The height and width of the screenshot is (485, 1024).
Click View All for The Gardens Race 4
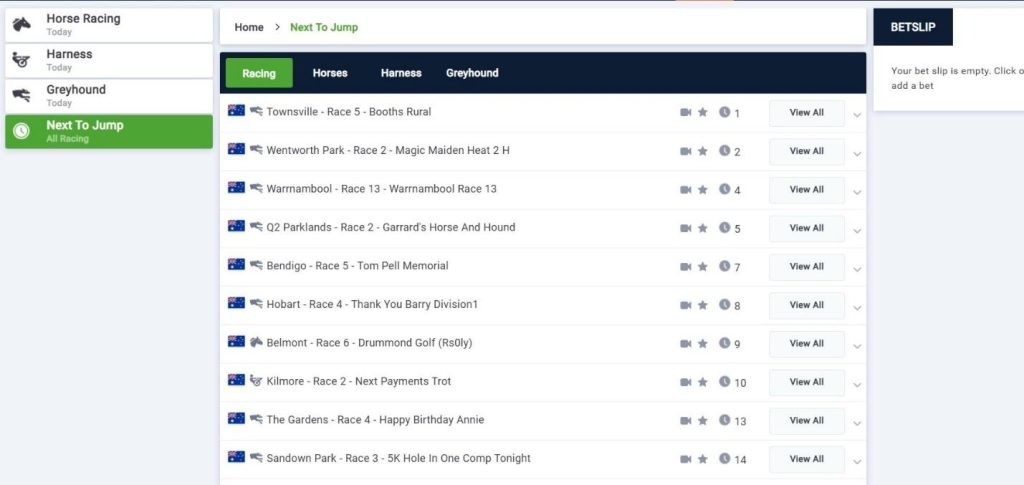coord(807,421)
